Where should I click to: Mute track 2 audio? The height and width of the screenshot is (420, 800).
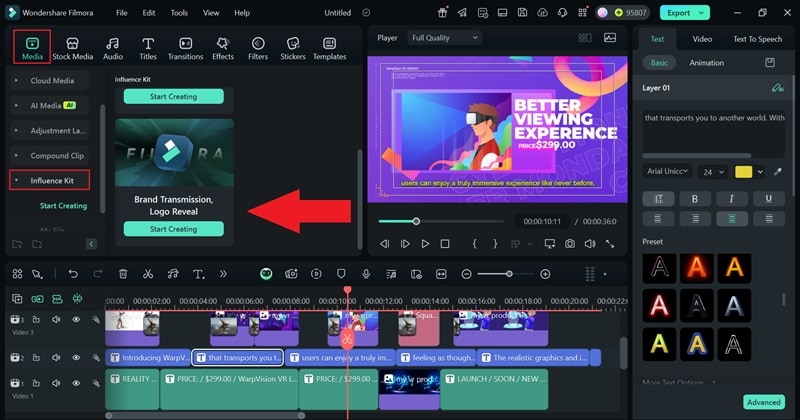click(56, 358)
